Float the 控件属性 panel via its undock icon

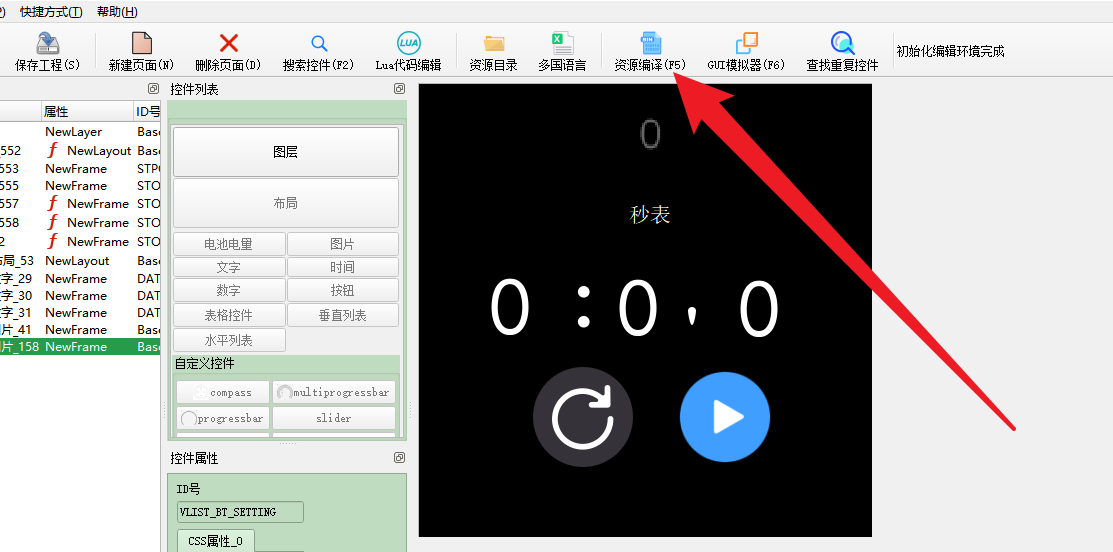pyautogui.click(x=399, y=458)
